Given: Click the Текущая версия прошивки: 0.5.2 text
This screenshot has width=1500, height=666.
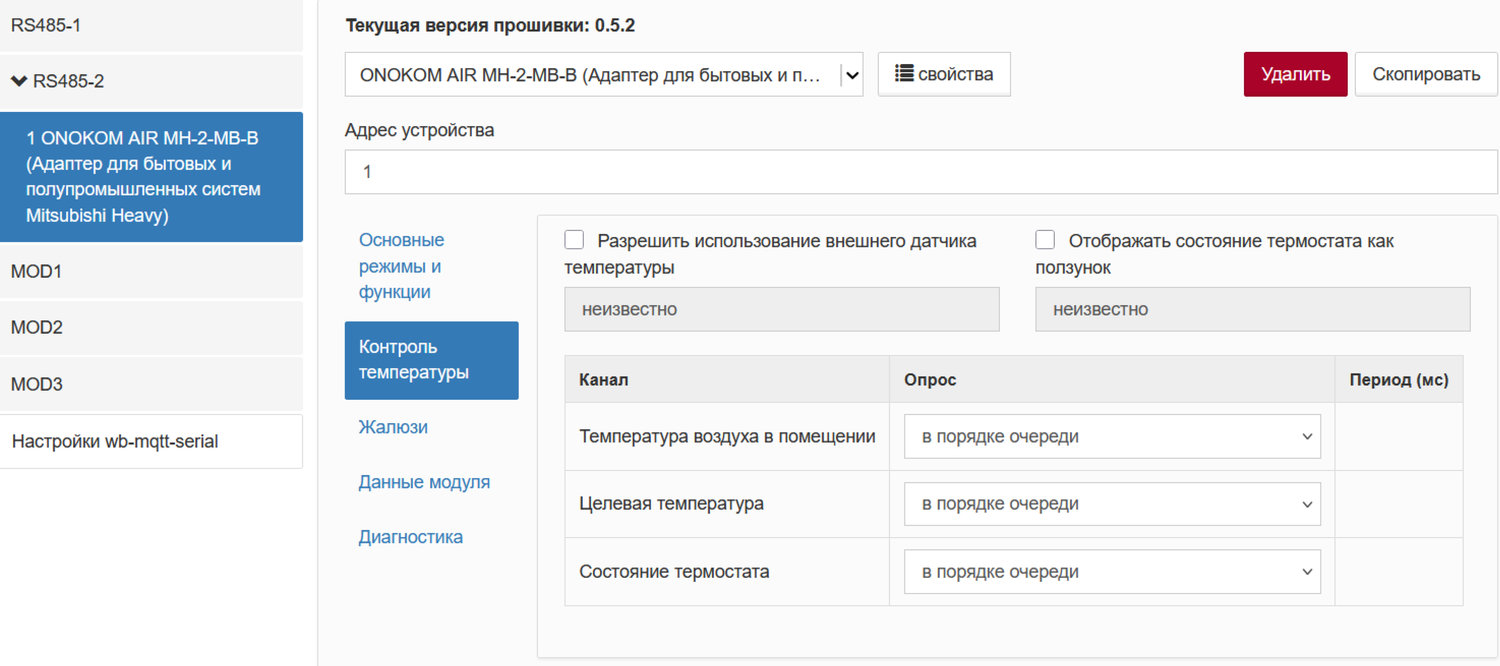Looking at the screenshot, I should pos(490,26).
